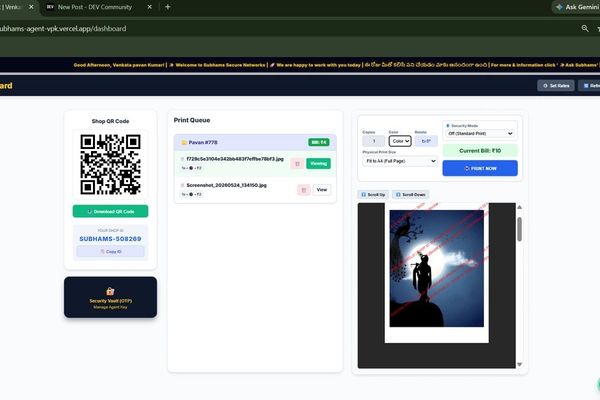Click Download QR Code button
Viewport: 600px width, 400px height.
coord(110,211)
